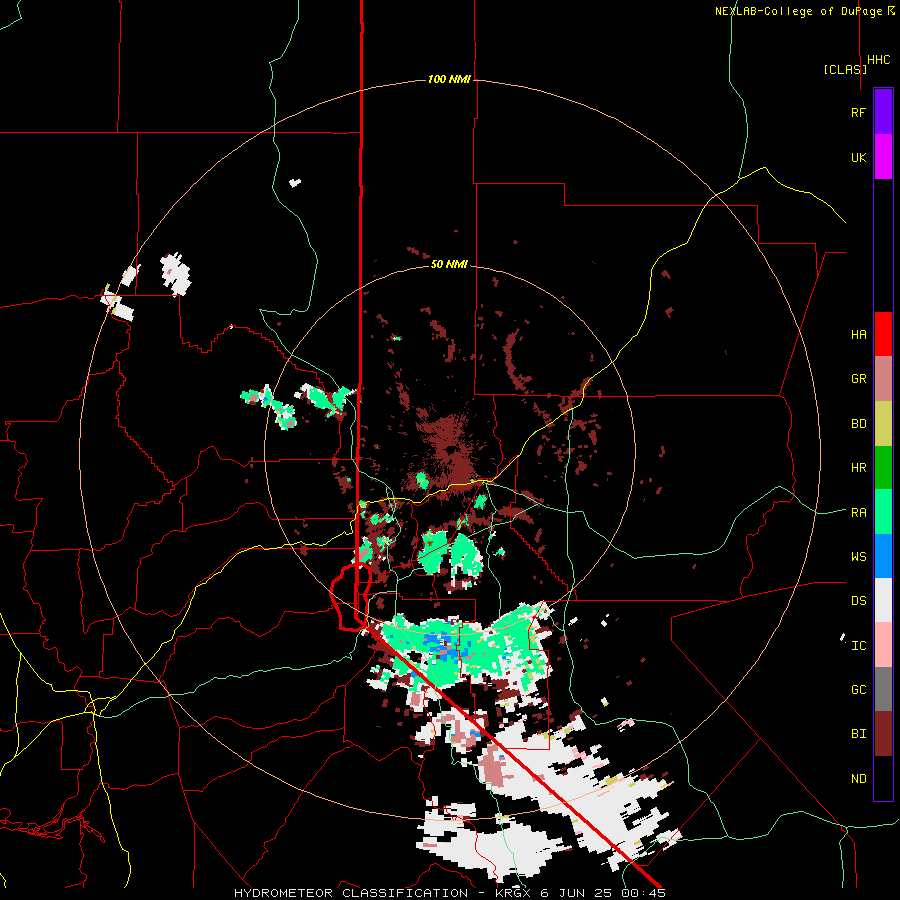This screenshot has height=900, width=900.
Task: Click the GR legend label text
Action: [x=859, y=379]
